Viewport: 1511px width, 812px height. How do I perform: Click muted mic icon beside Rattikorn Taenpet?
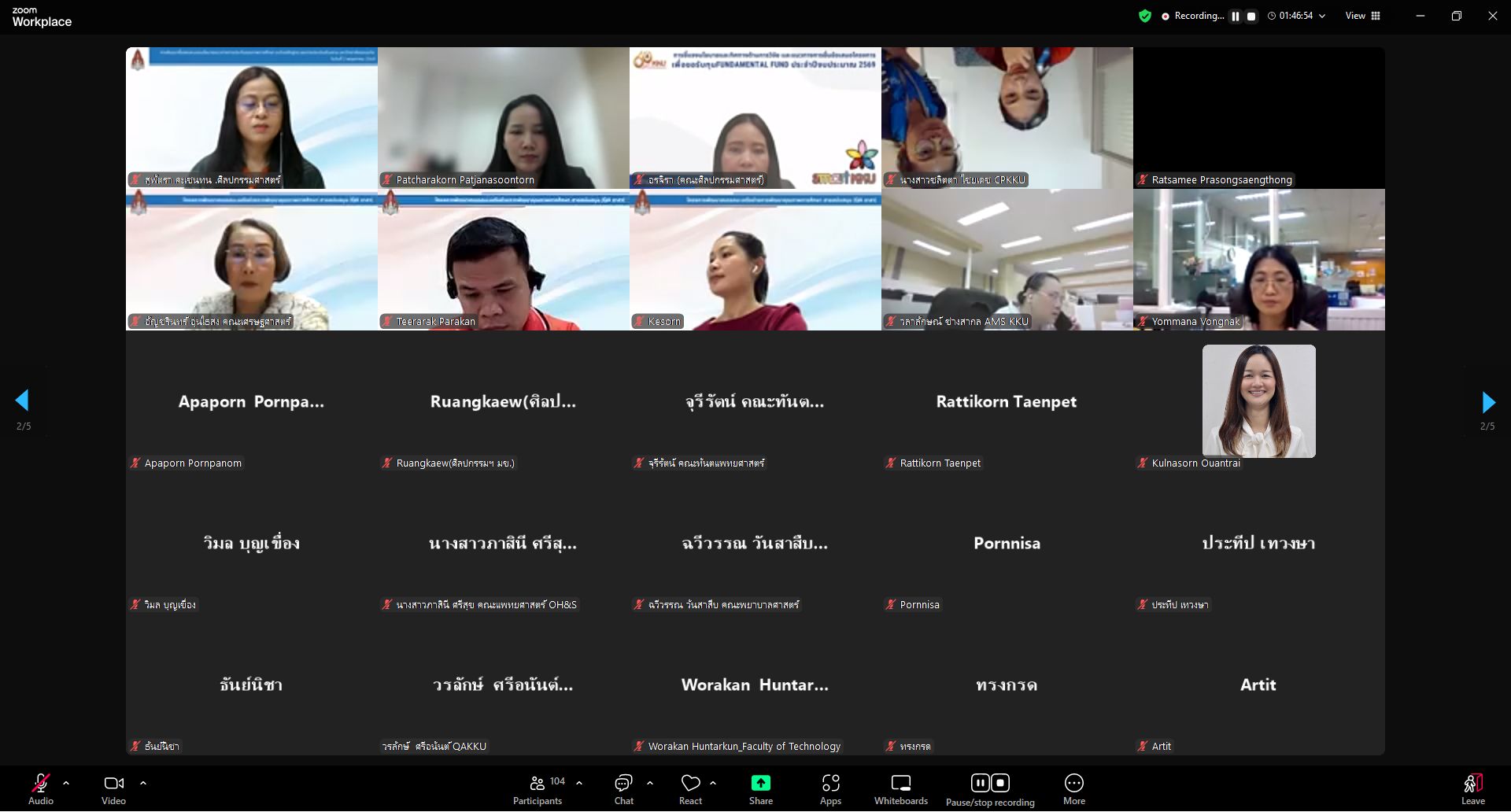[891, 463]
